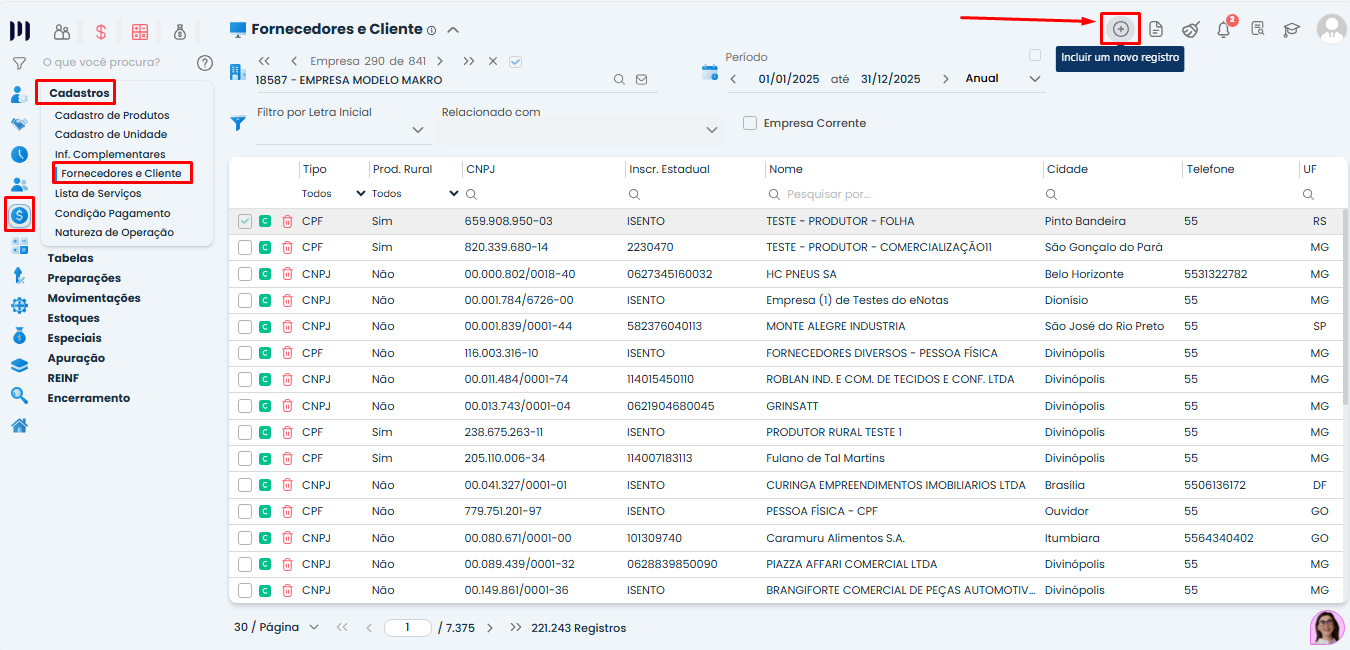Open the notifications bell icon
Image resolution: width=1350 pixels, height=650 pixels.
click(1223, 29)
